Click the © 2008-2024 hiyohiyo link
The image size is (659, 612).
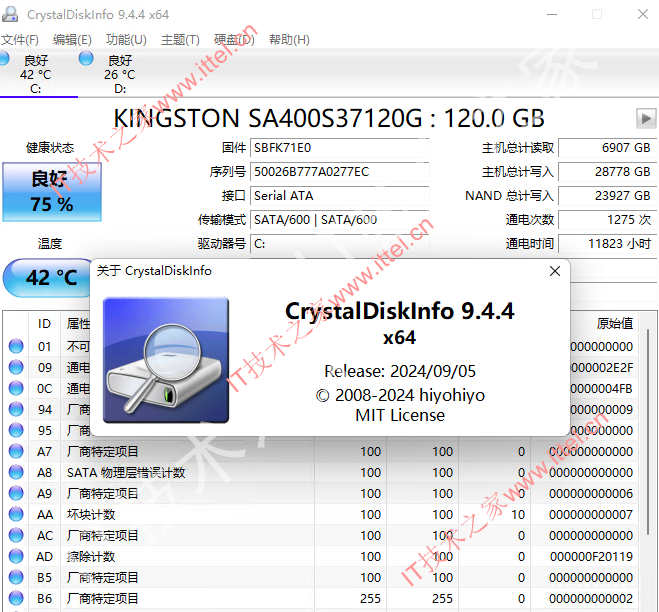[400, 395]
